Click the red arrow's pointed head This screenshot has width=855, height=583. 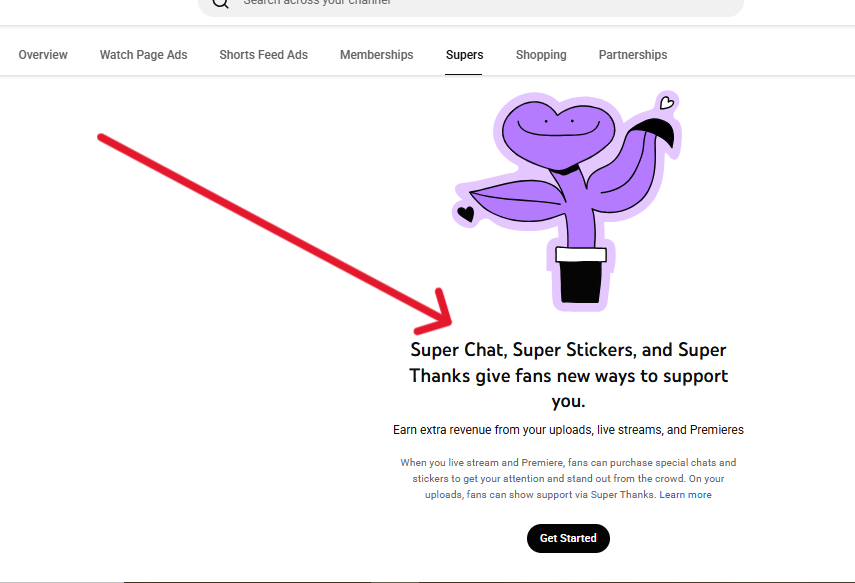coord(435,313)
